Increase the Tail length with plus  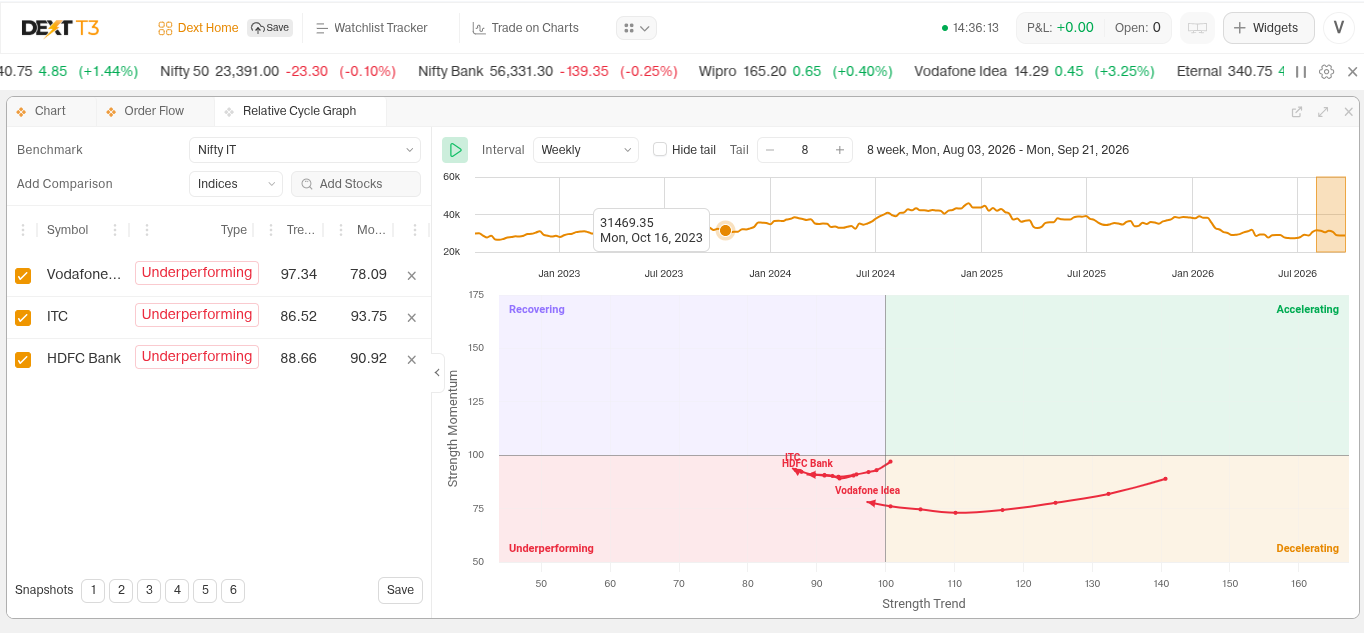pos(840,150)
